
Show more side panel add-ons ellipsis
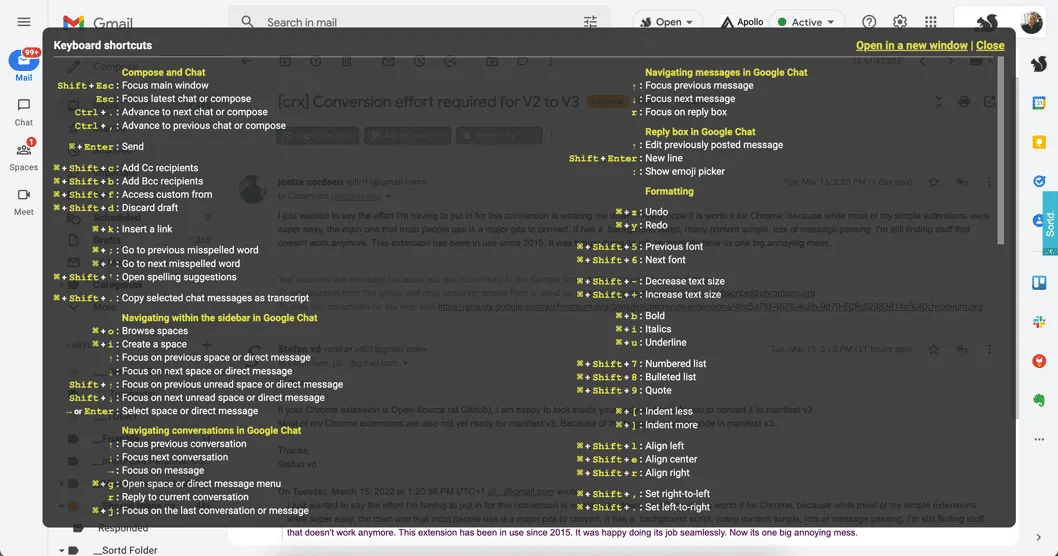click(x=1039, y=439)
